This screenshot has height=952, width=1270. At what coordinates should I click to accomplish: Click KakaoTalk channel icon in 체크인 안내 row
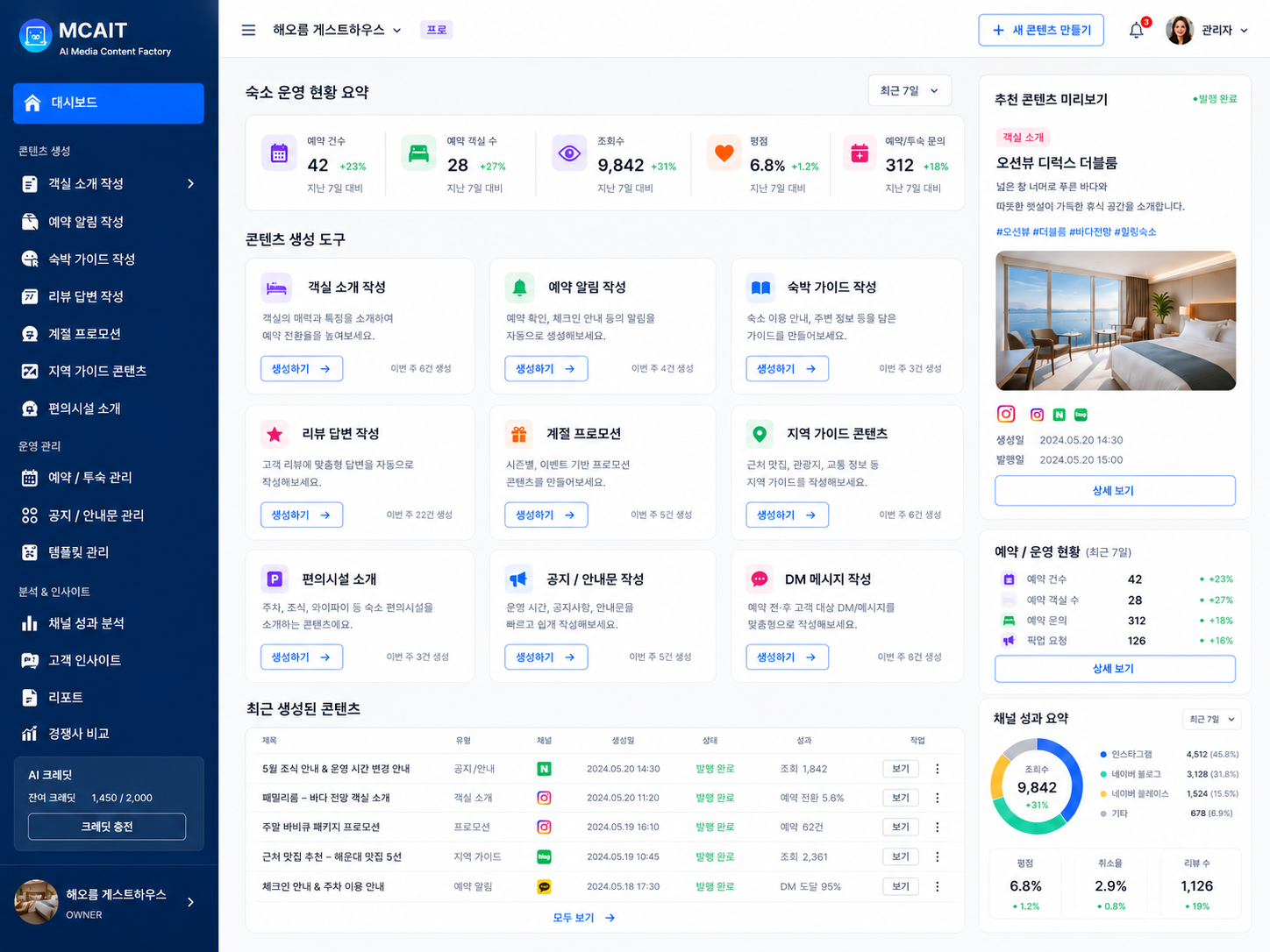point(544,886)
